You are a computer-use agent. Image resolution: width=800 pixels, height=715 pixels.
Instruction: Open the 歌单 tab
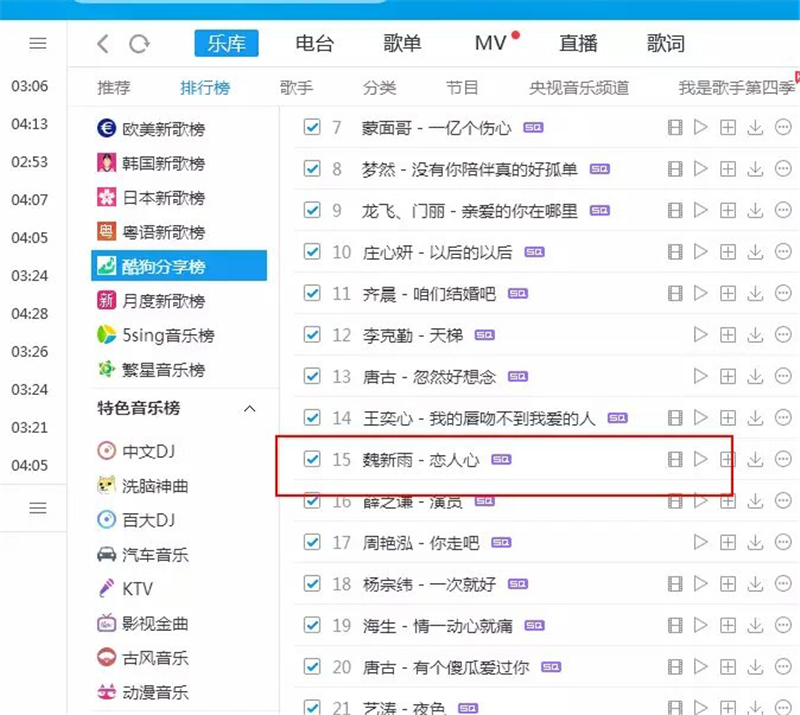tap(402, 43)
